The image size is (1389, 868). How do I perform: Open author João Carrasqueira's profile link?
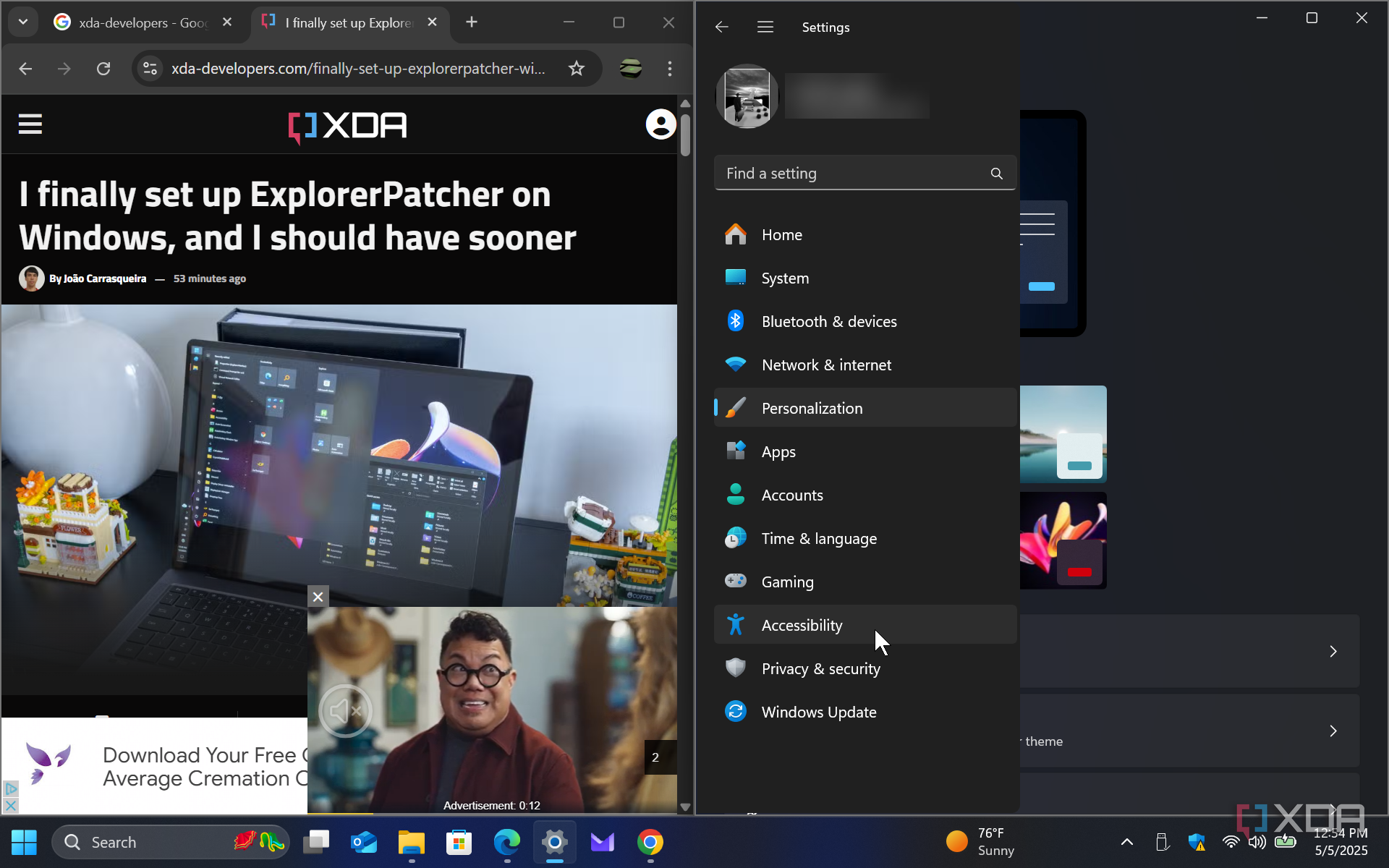[x=105, y=278]
